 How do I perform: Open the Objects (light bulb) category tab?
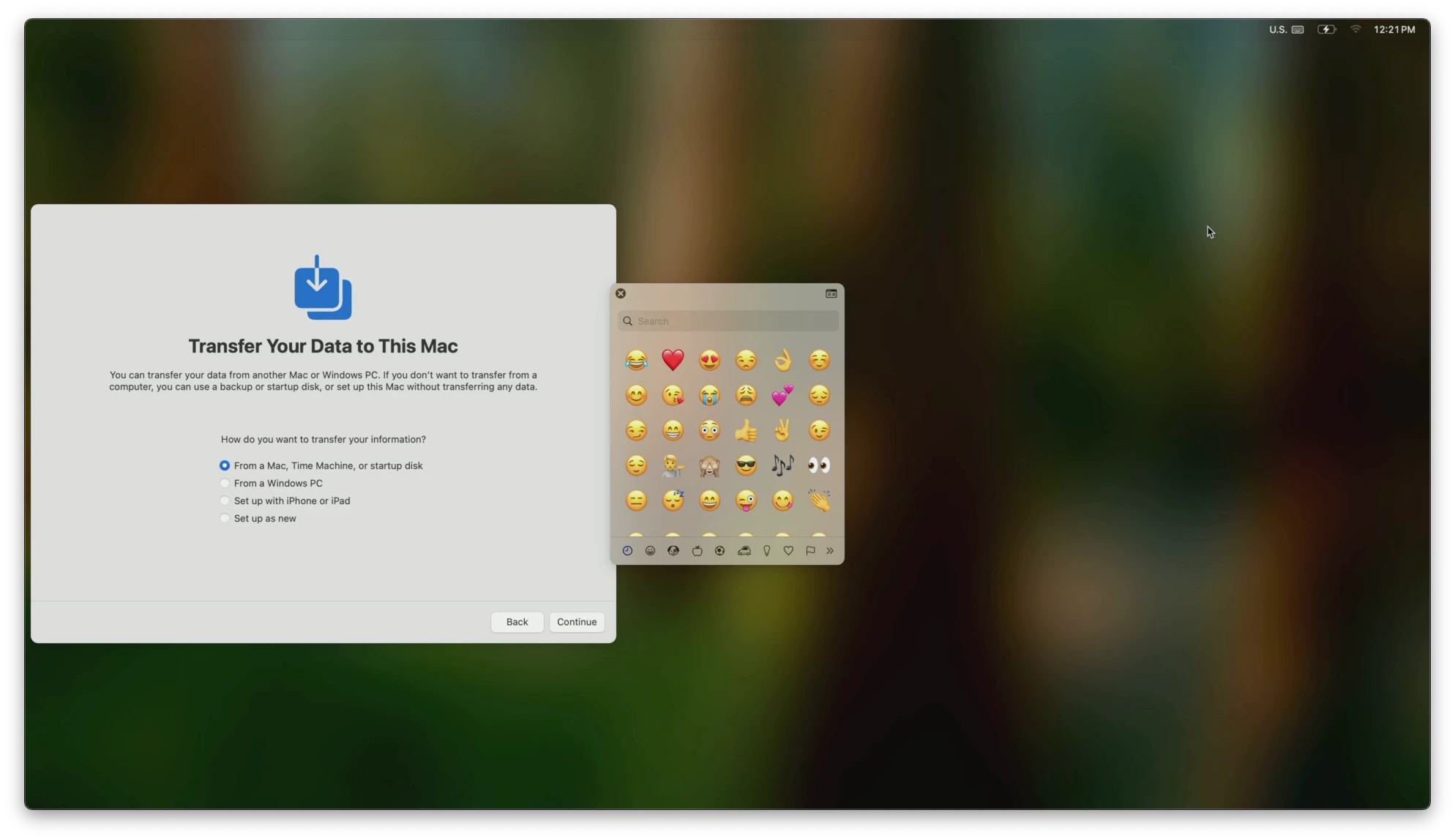click(766, 551)
